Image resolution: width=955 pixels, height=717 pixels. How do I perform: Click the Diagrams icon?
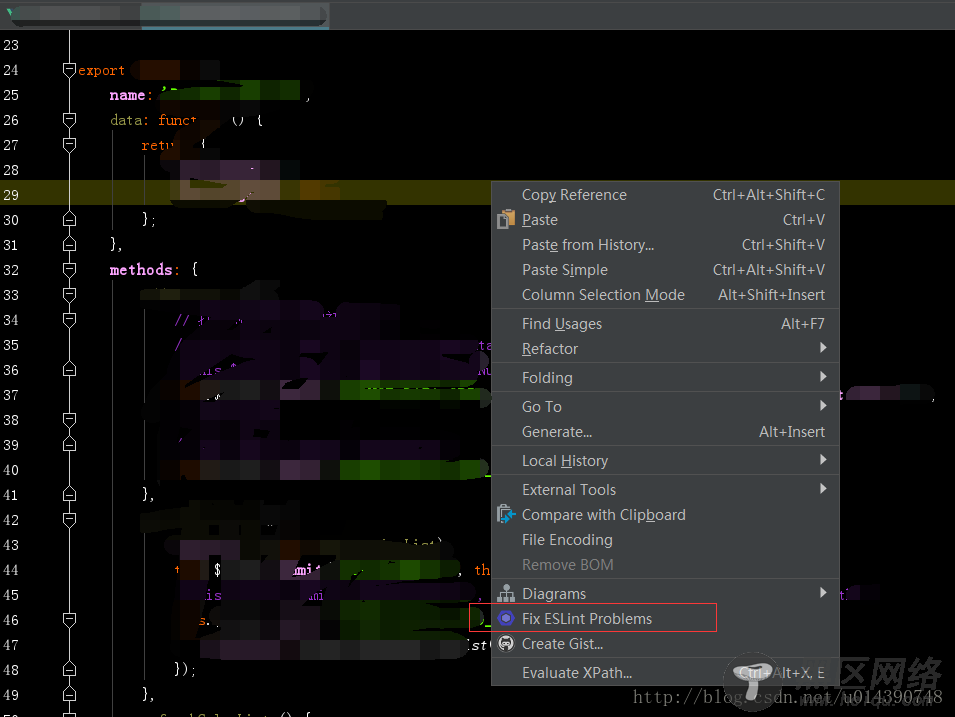pos(506,593)
